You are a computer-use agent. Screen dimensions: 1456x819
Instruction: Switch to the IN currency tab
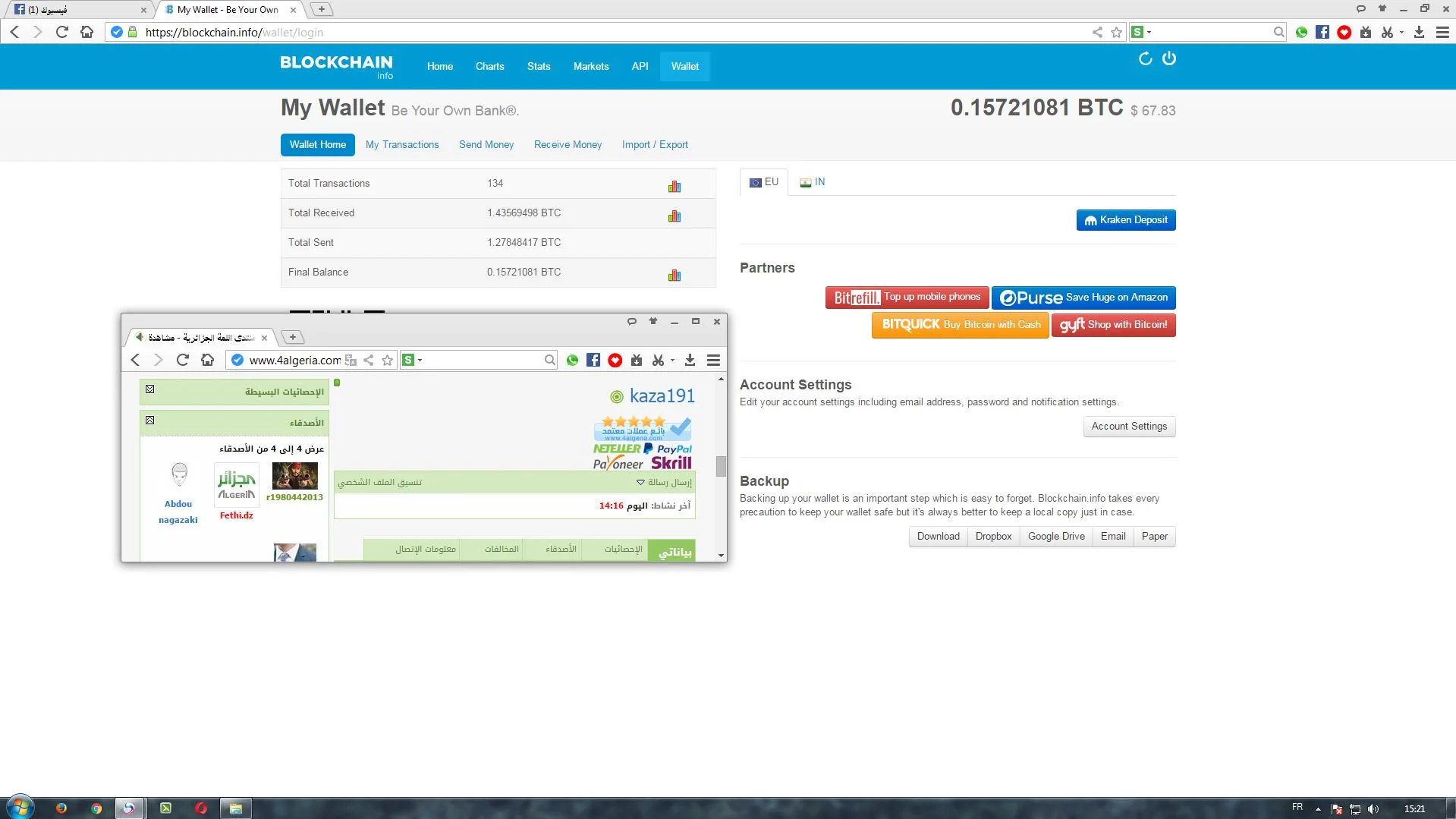coord(813,182)
